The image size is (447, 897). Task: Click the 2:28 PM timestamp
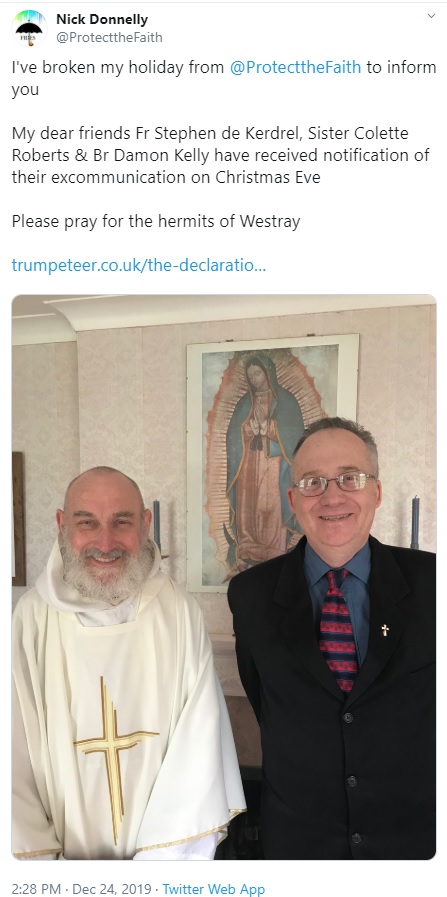pyautogui.click(x=36, y=889)
